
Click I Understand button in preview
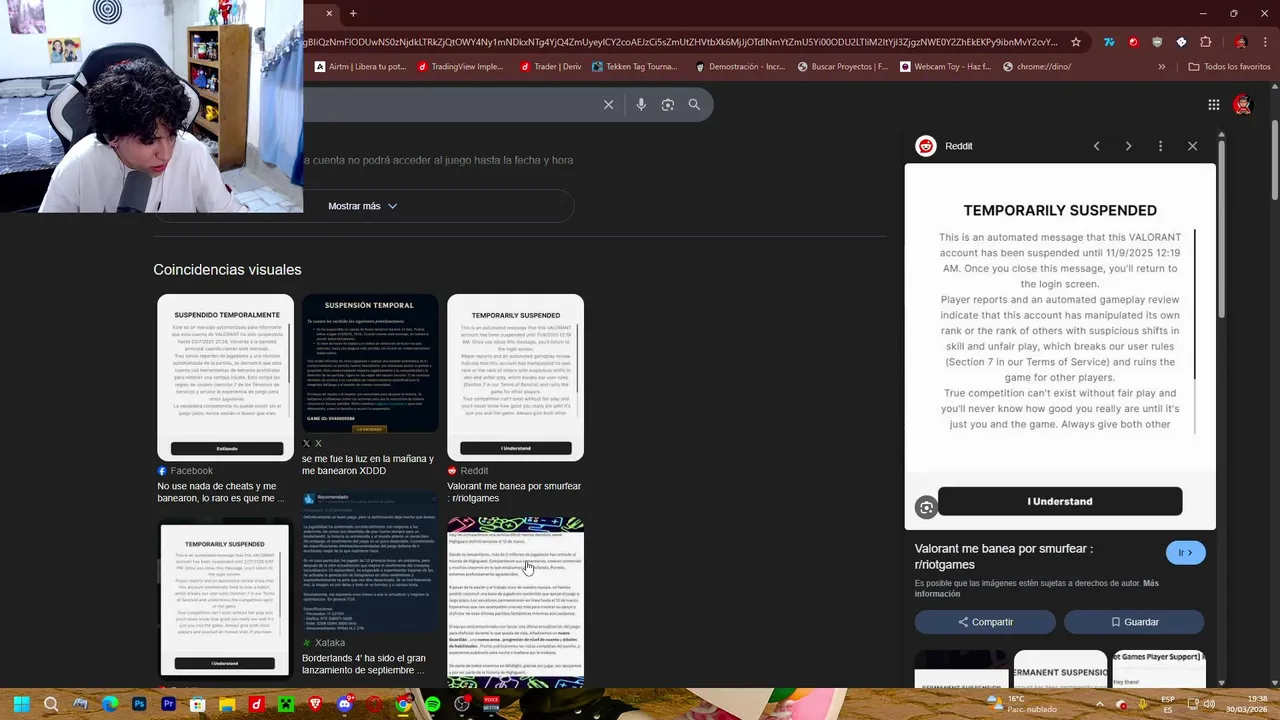click(x=1060, y=501)
